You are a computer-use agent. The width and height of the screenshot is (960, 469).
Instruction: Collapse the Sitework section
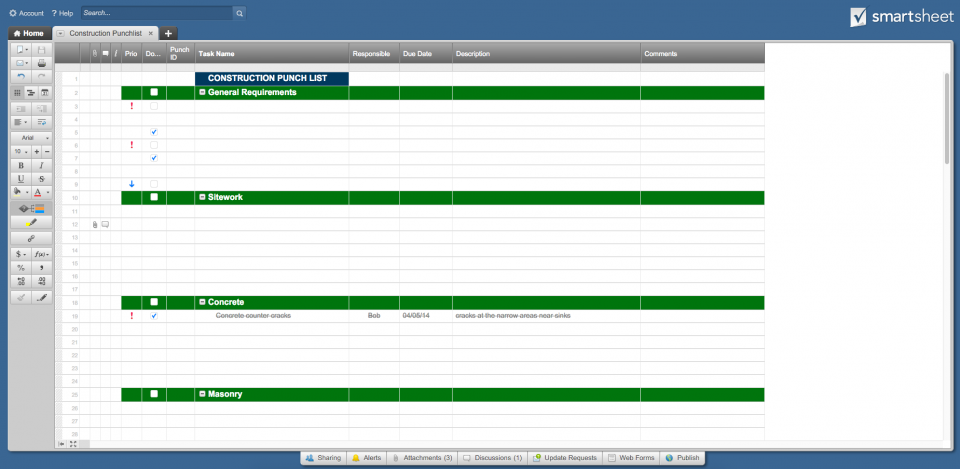click(x=202, y=197)
